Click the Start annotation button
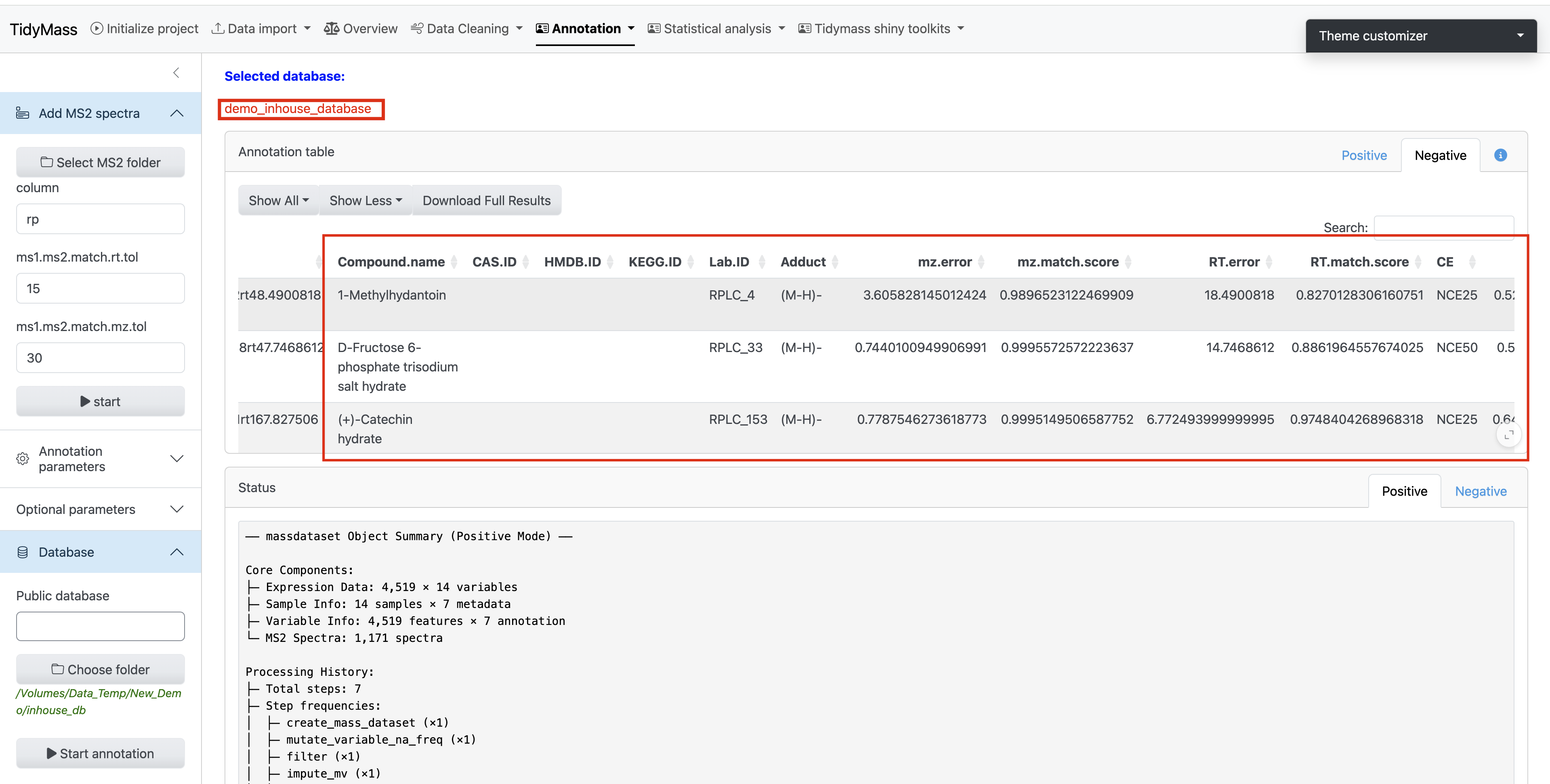This screenshot has height=784, width=1550. (x=101, y=753)
